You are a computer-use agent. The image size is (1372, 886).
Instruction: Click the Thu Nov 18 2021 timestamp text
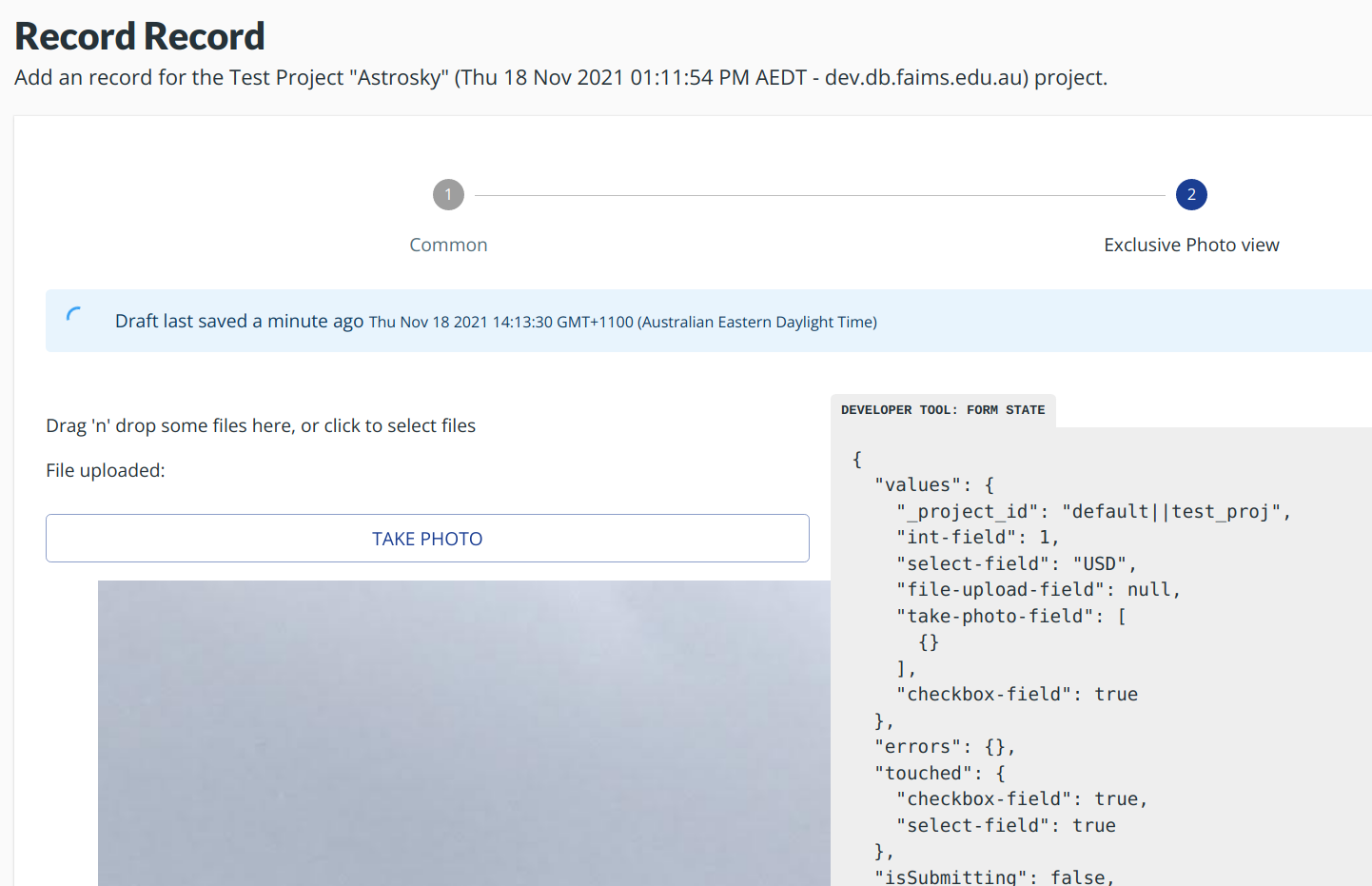[622, 322]
